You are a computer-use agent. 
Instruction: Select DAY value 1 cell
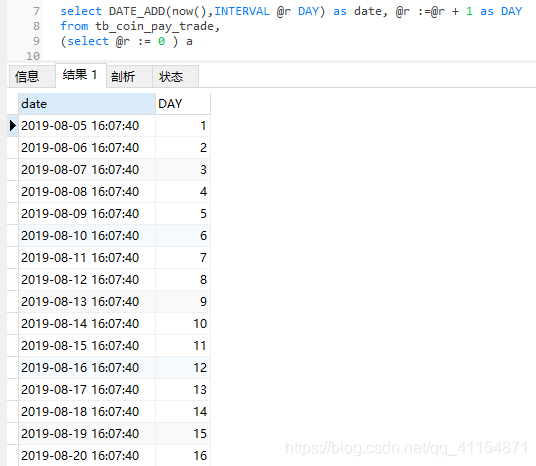pyautogui.click(x=183, y=126)
